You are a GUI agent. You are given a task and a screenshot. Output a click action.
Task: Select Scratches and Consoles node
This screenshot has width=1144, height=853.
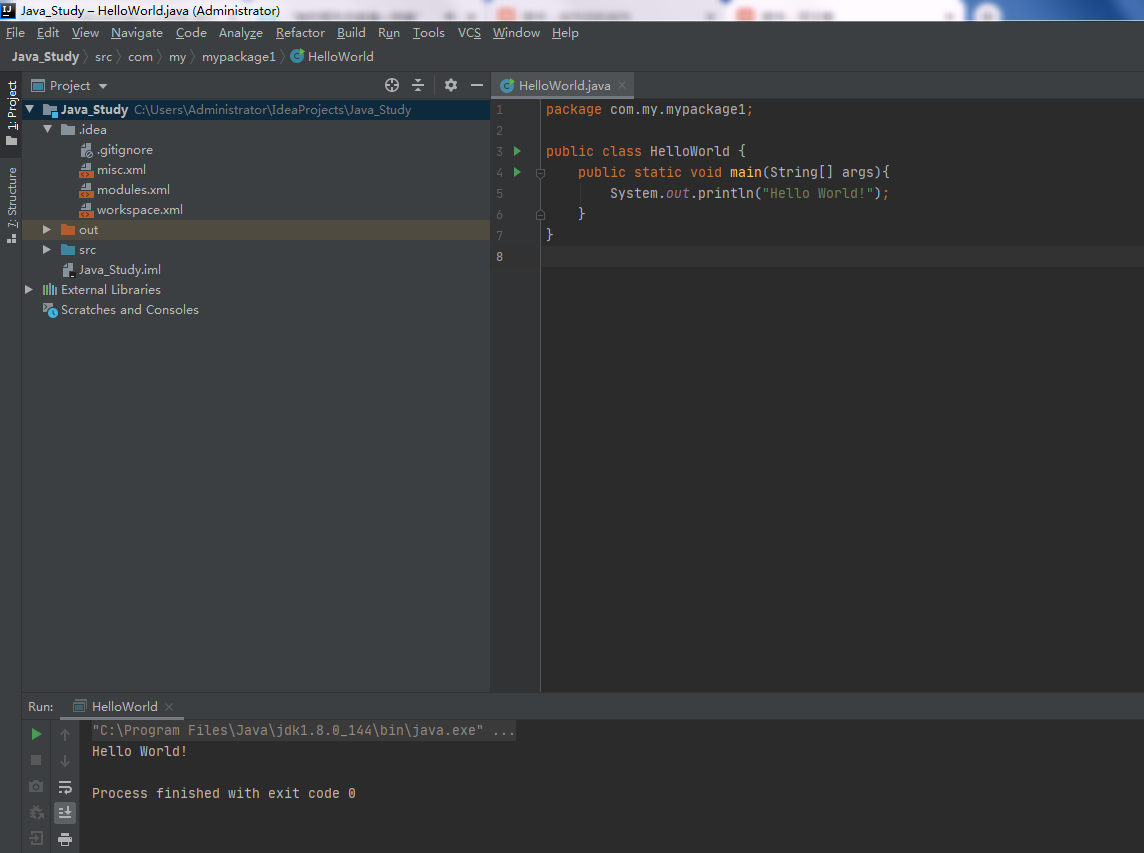pyautogui.click(x=129, y=310)
